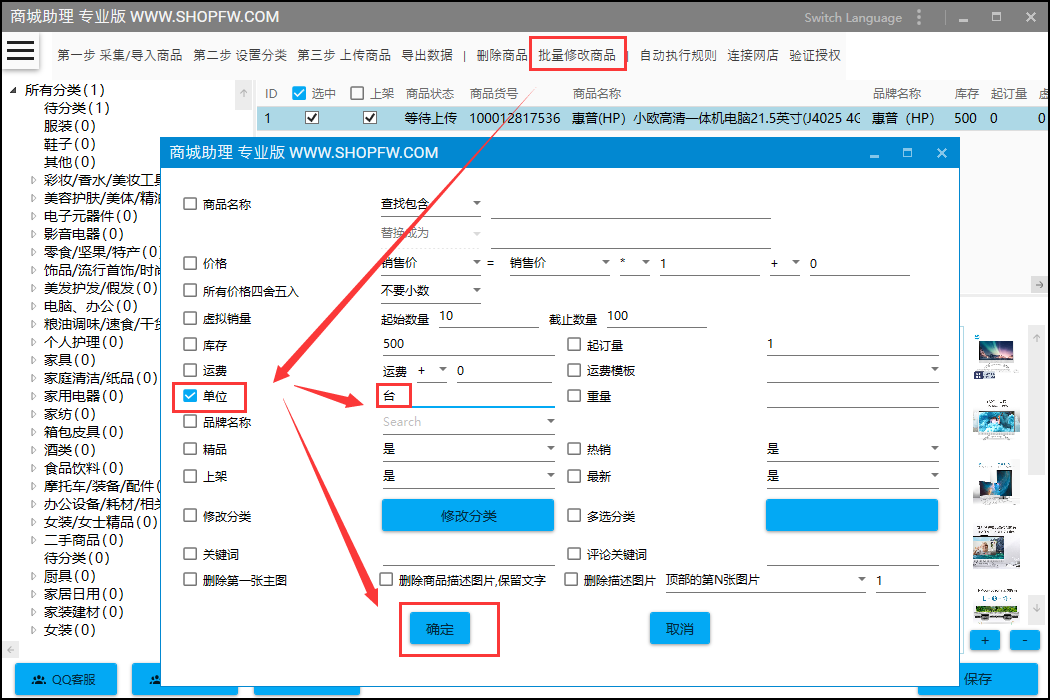Click the 单位 text field containing 台

click(x=468, y=397)
